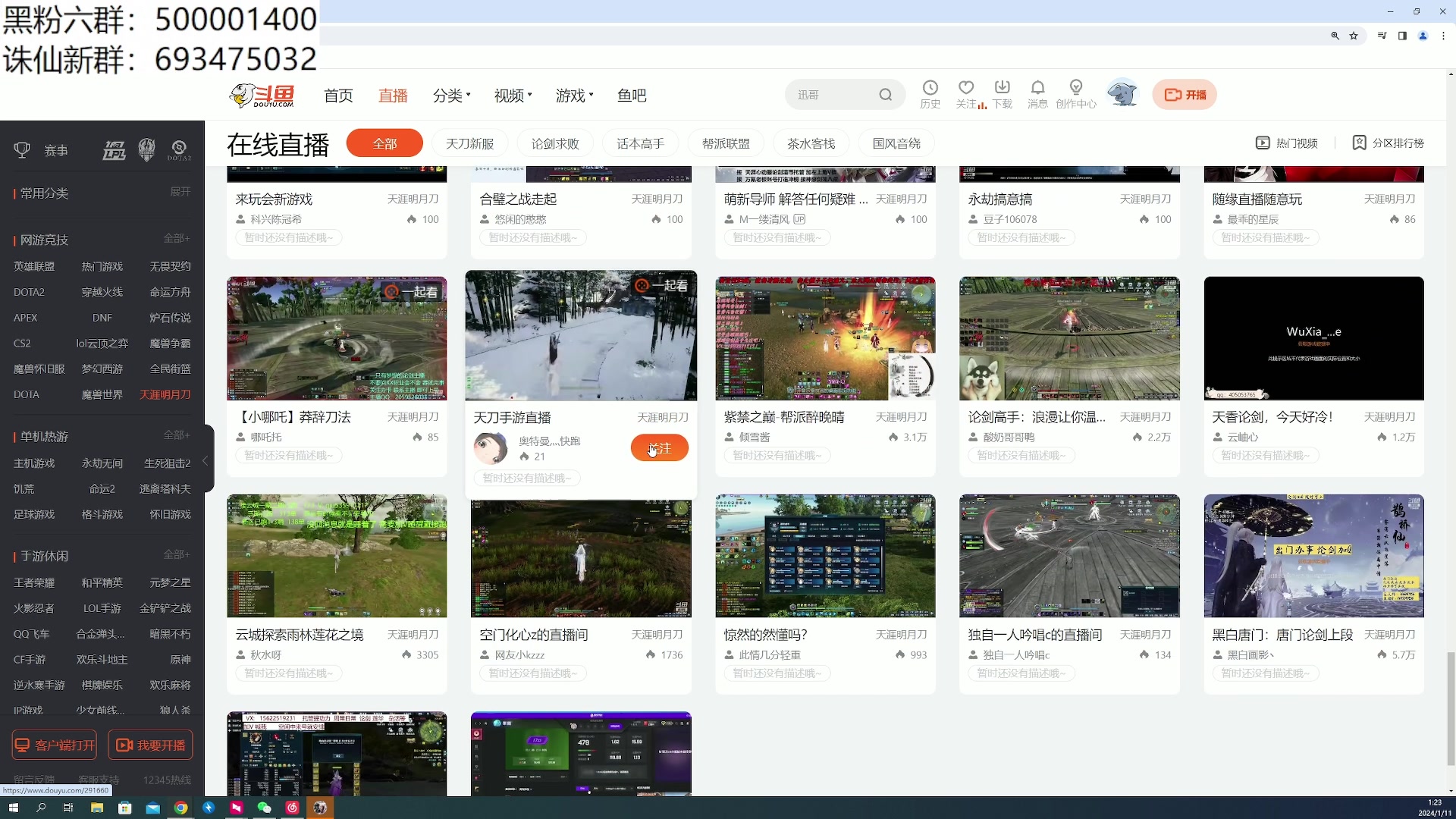Open the 创作中心 creator center icon
The width and height of the screenshot is (1456, 819).
point(1075,93)
